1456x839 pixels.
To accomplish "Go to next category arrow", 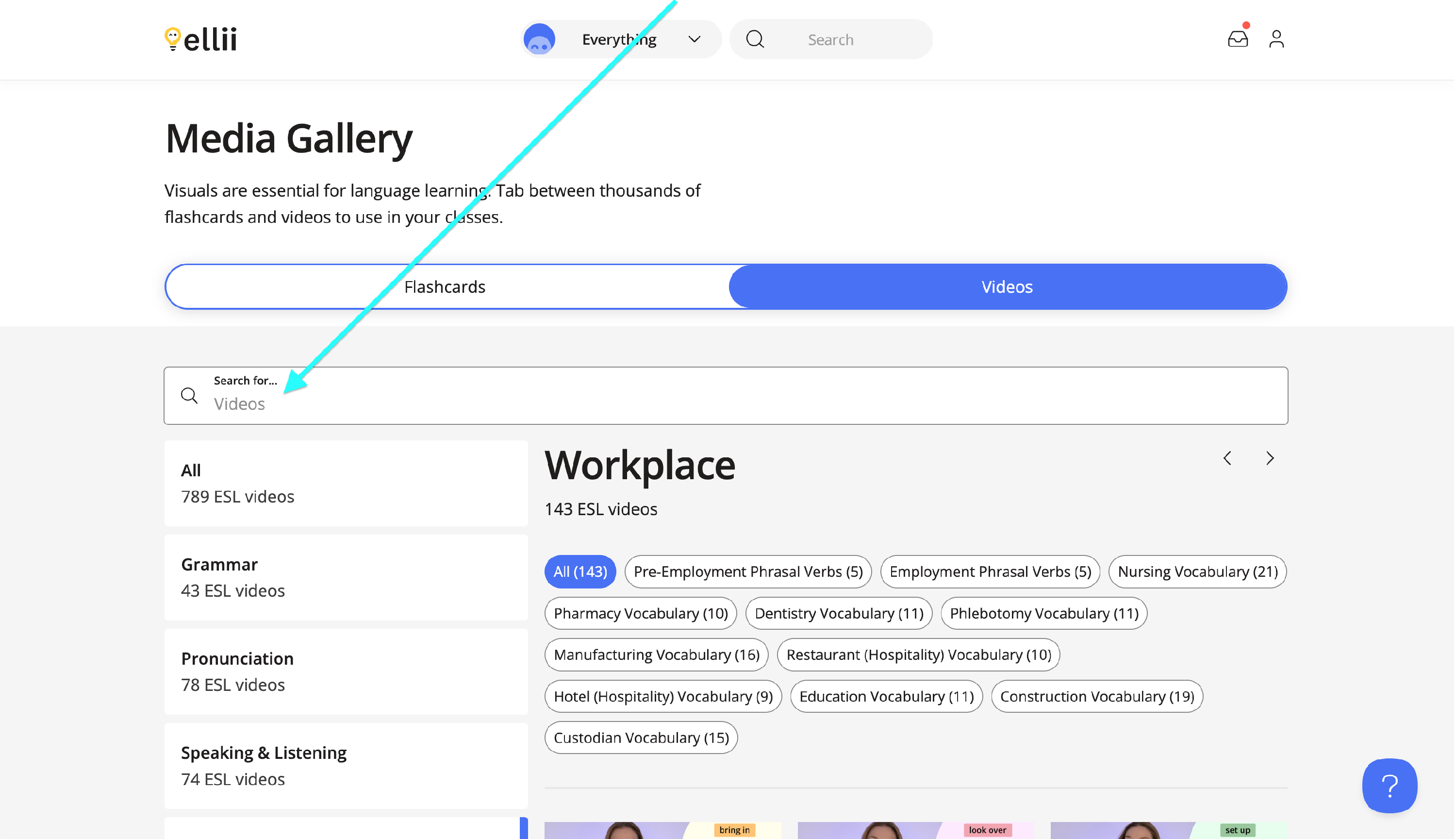I will coord(1271,458).
